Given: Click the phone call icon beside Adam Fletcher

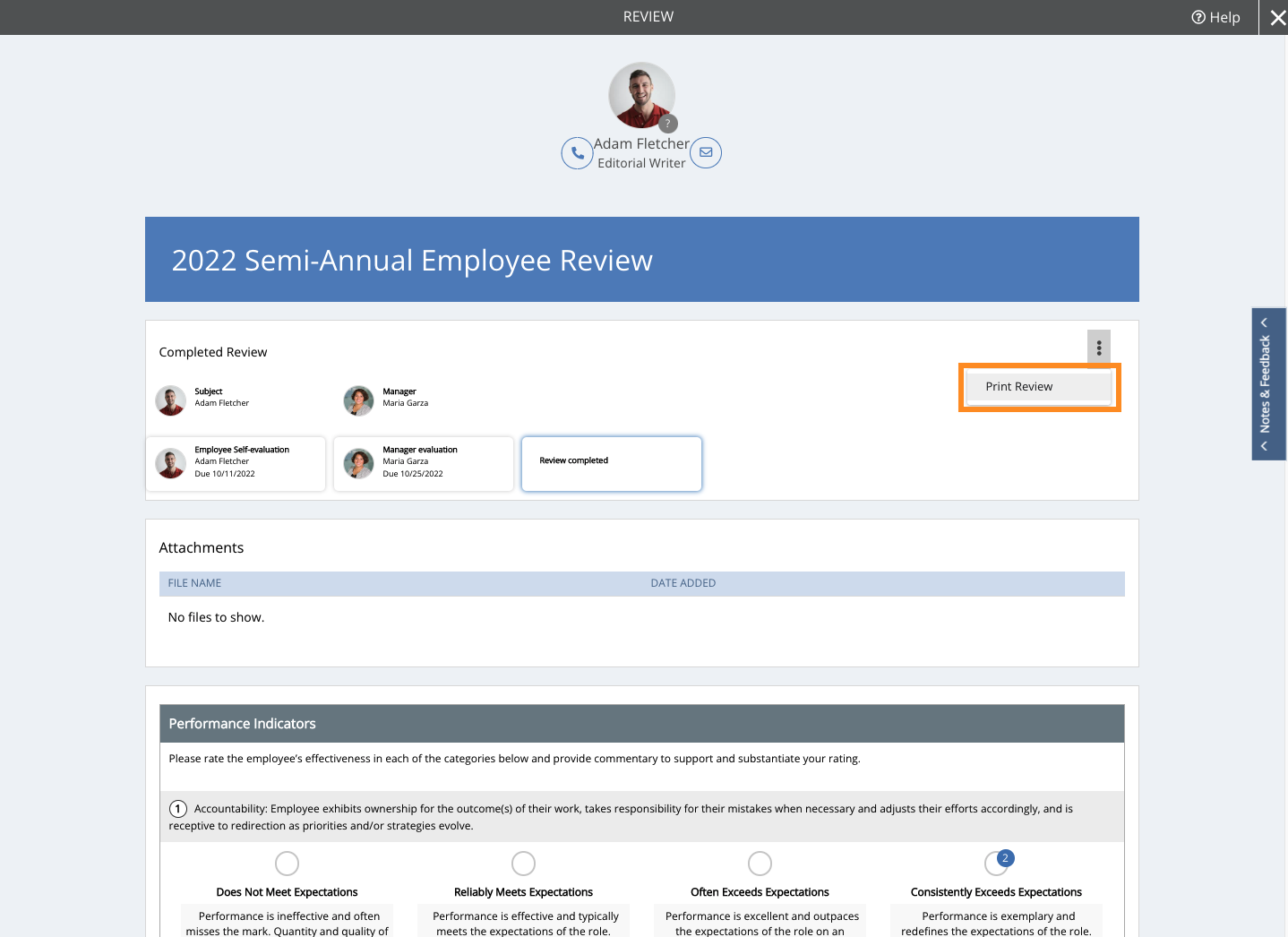Looking at the screenshot, I should pyautogui.click(x=577, y=153).
